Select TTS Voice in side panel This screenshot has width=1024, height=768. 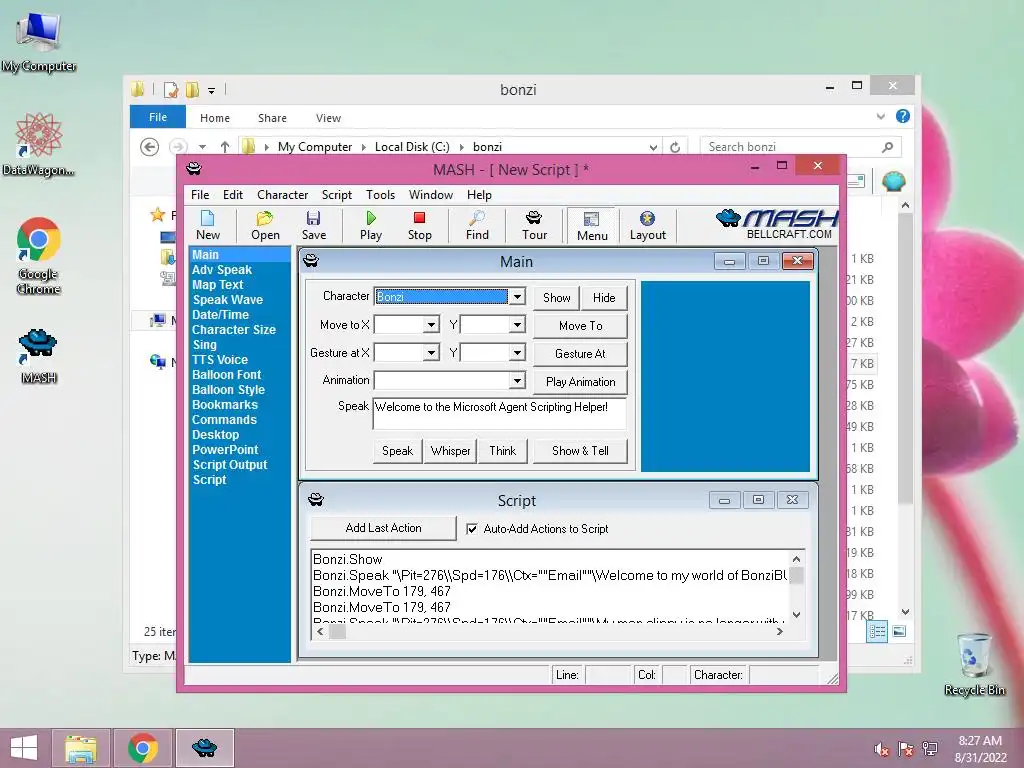[219, 360]
